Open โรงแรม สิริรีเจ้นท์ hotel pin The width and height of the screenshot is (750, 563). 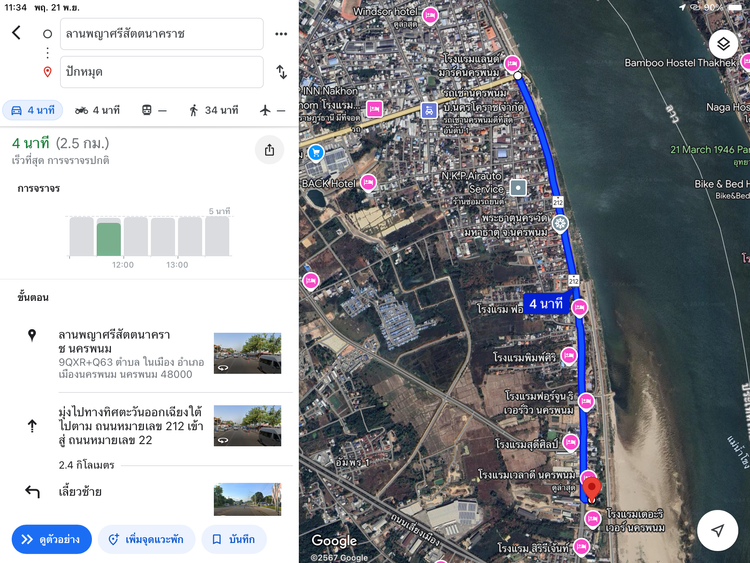tap(581, 547)
